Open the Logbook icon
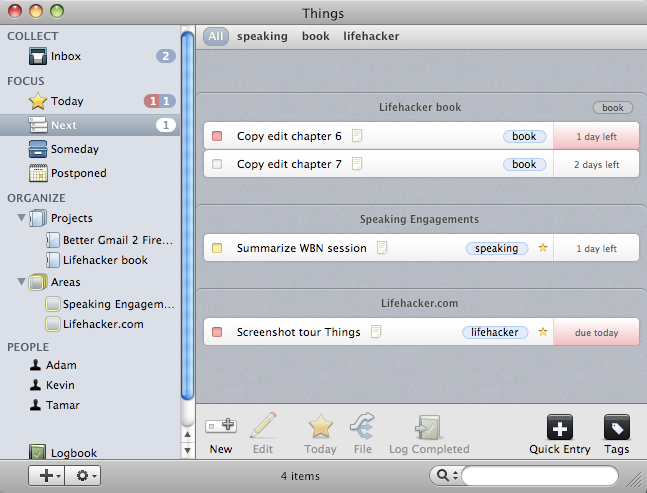 point(38,452)
